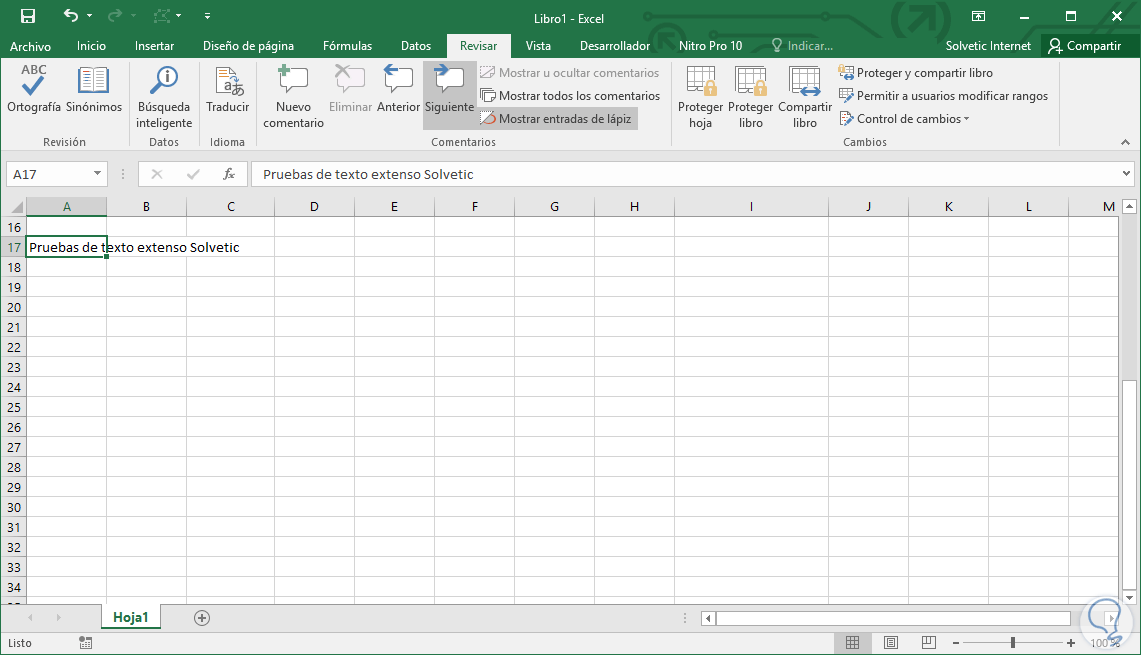Customize the Quick Access Toolbar dropdown

click(207, 15)
